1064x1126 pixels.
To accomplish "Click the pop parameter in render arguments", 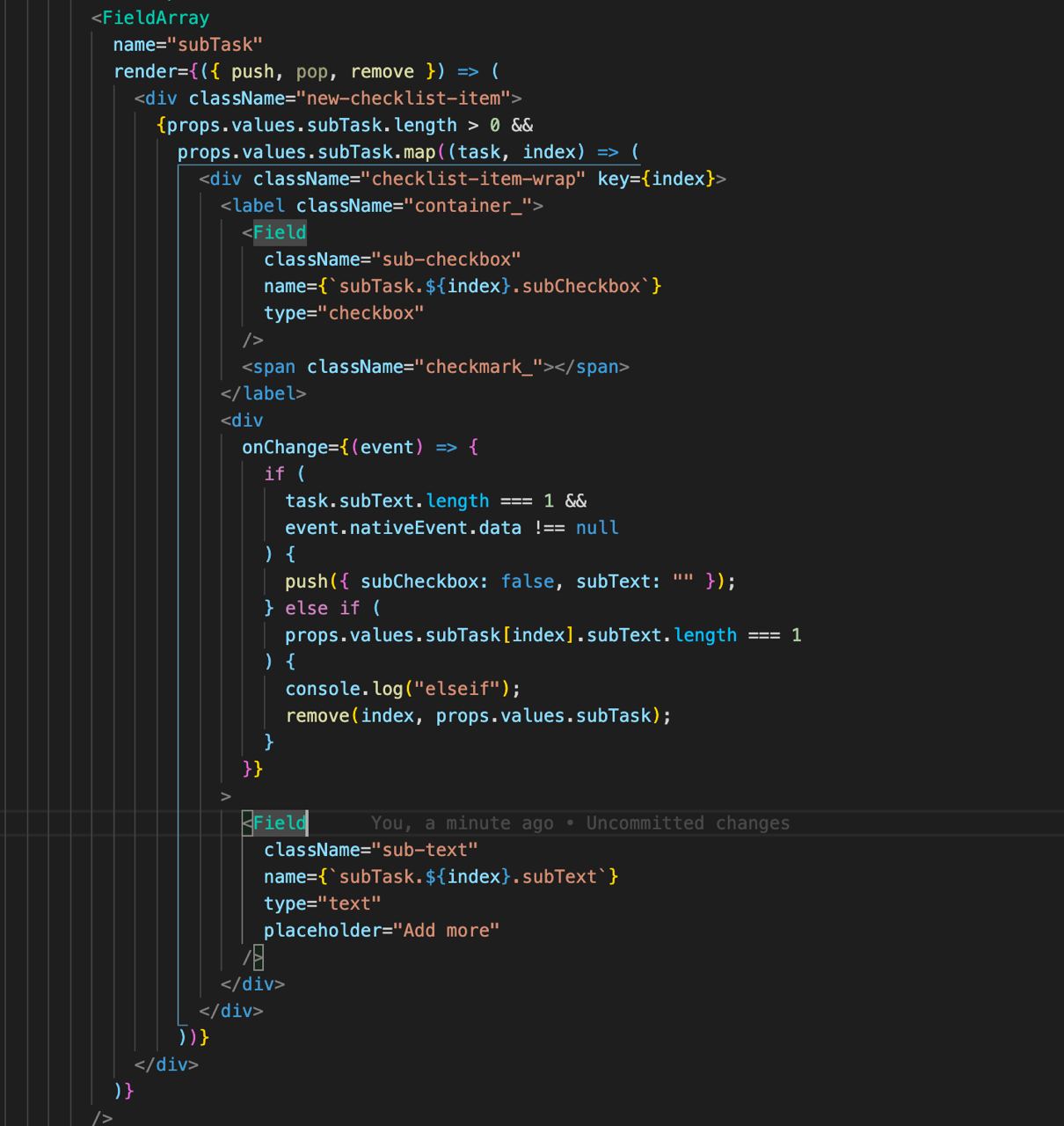I will pos(312,71).
